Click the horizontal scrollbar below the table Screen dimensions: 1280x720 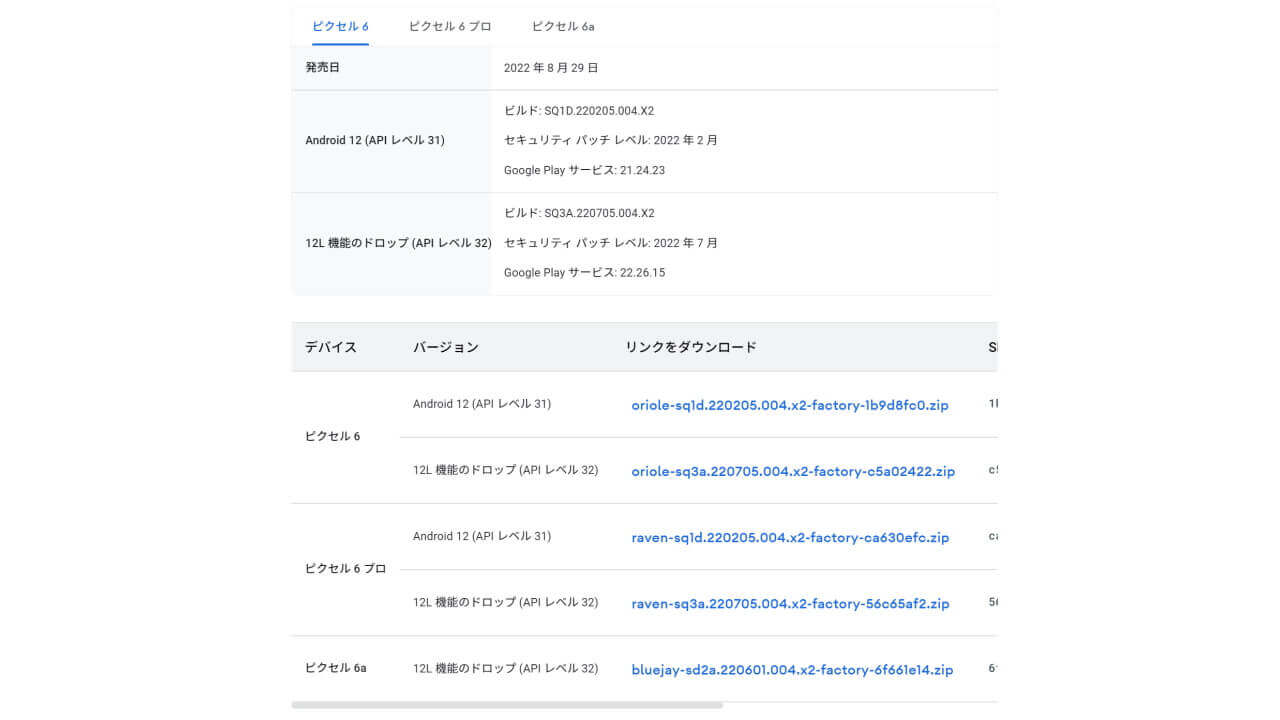pos(507,705)
